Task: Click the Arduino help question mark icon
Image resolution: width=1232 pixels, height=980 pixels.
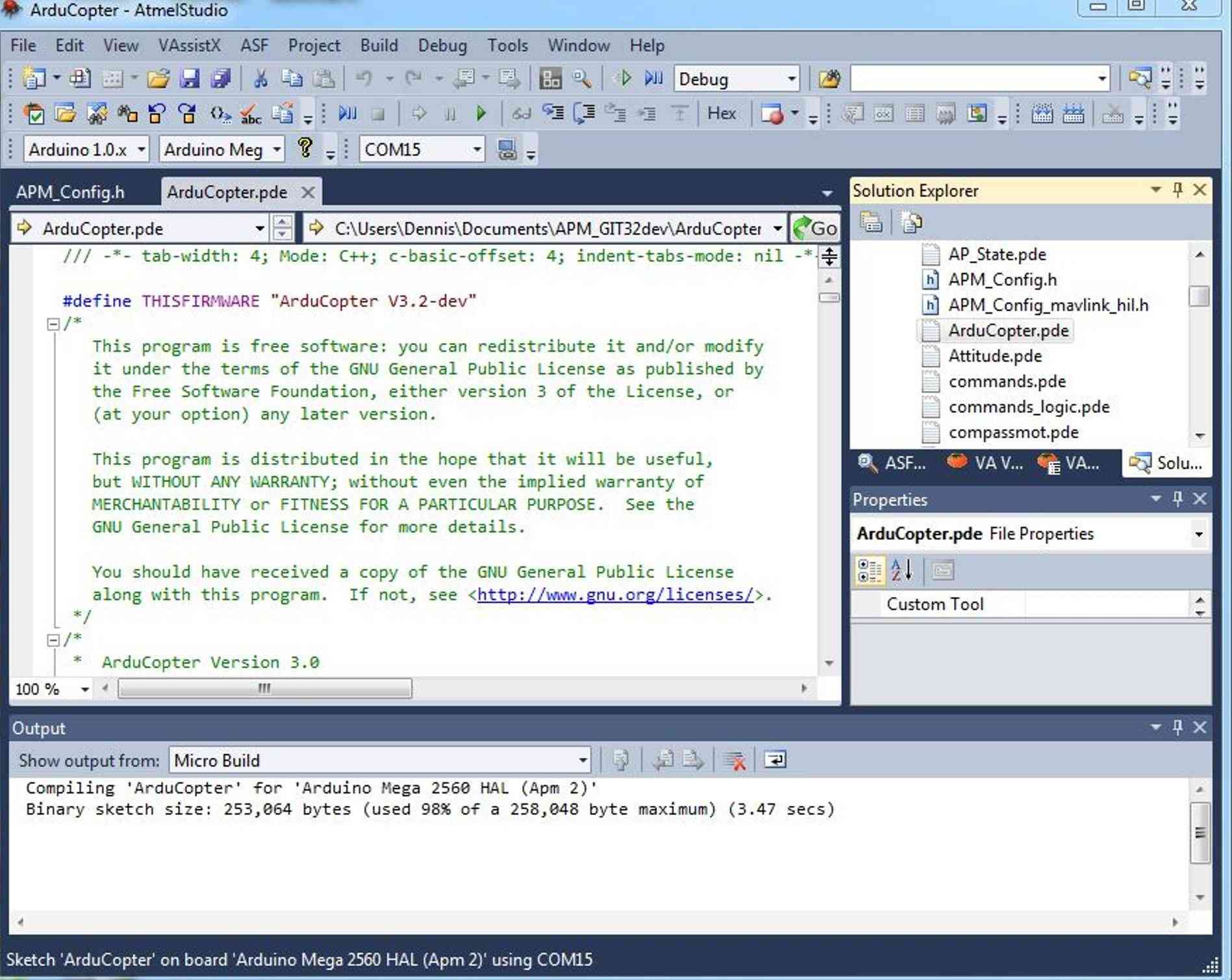Action: (305, 149)
